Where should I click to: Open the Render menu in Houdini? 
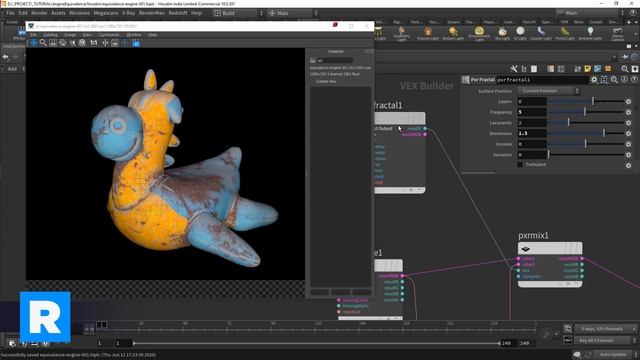39,13
